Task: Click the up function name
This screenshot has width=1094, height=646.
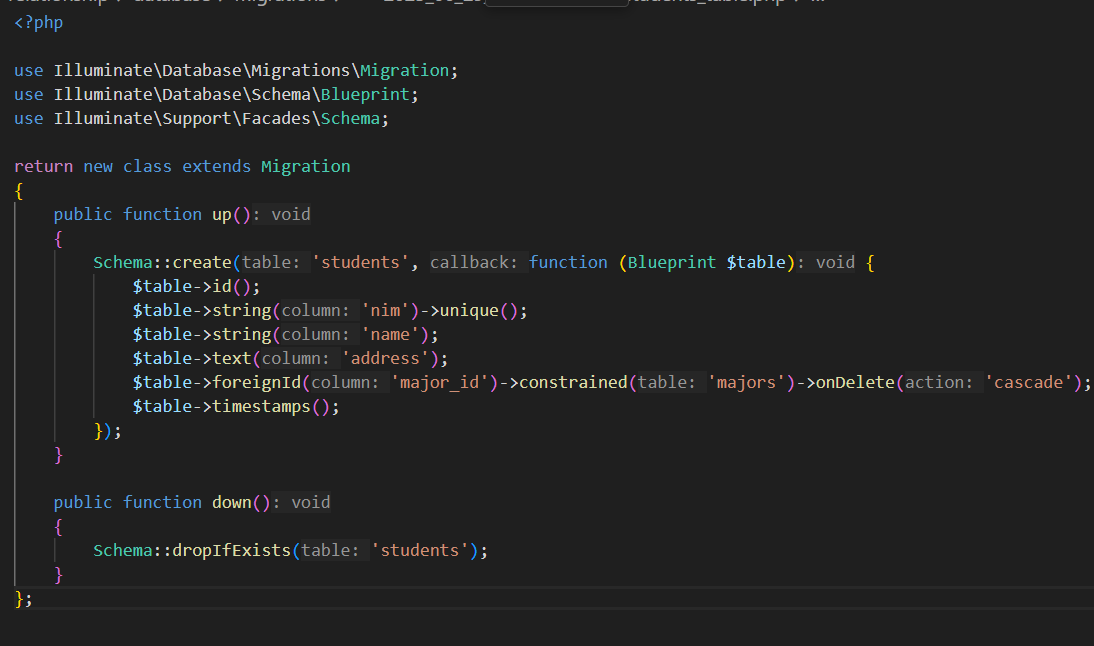Action: [x=221, y=214]
